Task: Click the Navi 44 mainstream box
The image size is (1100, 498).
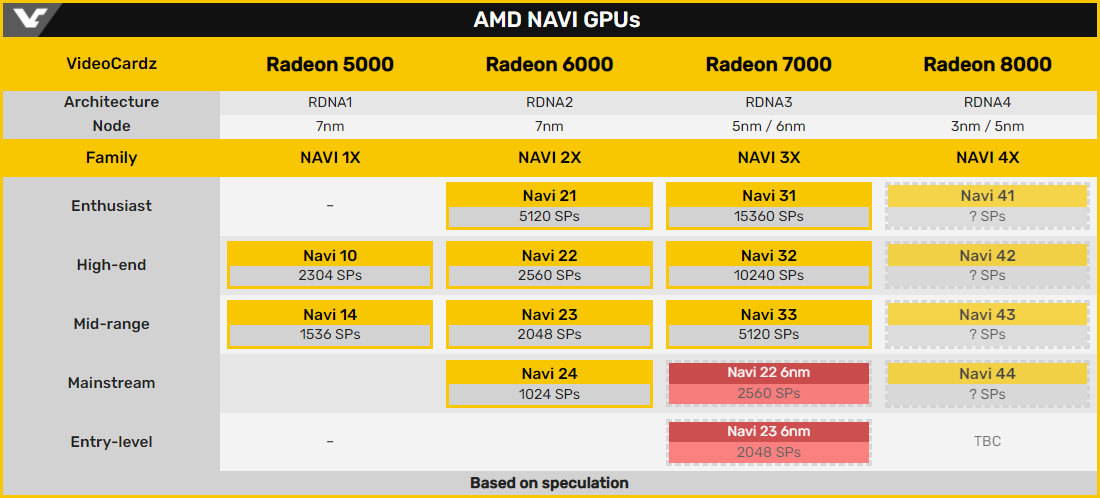Action: tap(987, 383)
